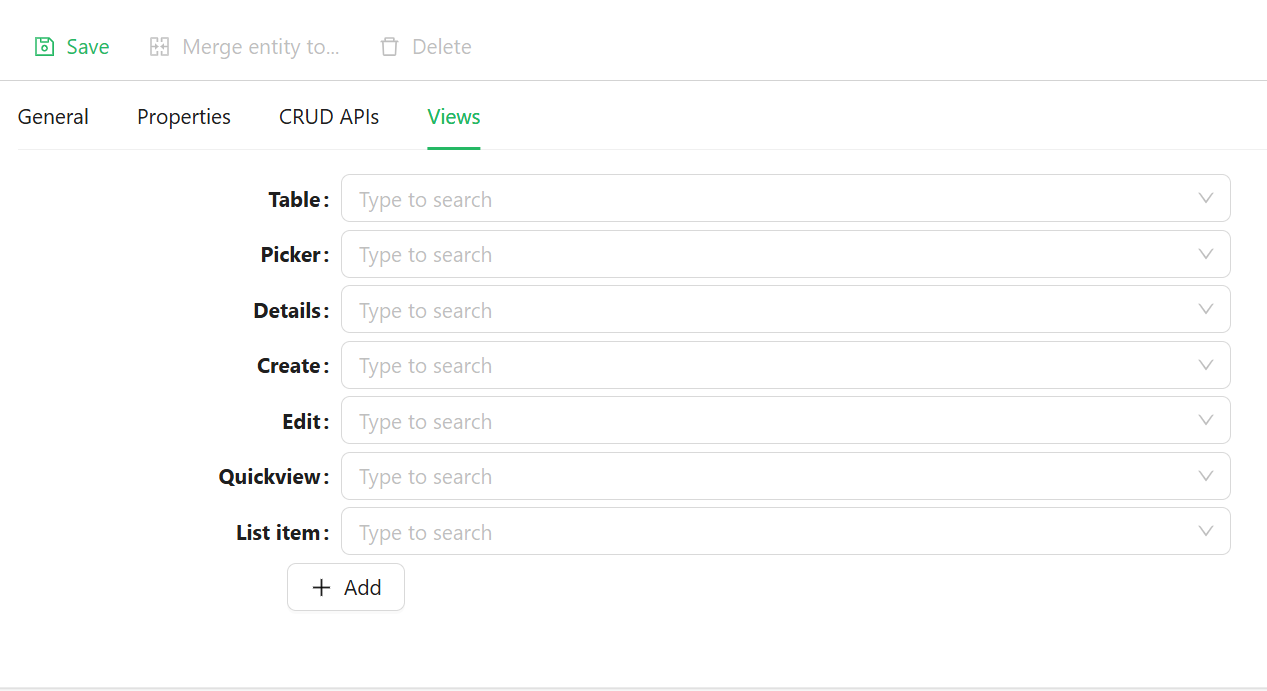Click the Save text label
Image resolution: width=1267 pixels, height=691 pixels.
click(88, 47)
